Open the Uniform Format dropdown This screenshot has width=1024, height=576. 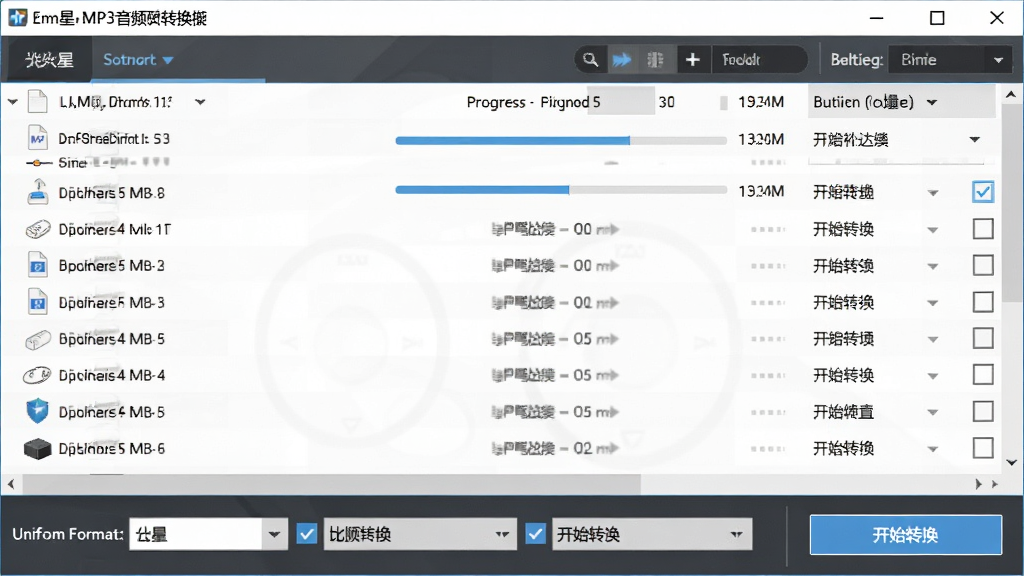[208, 534]
